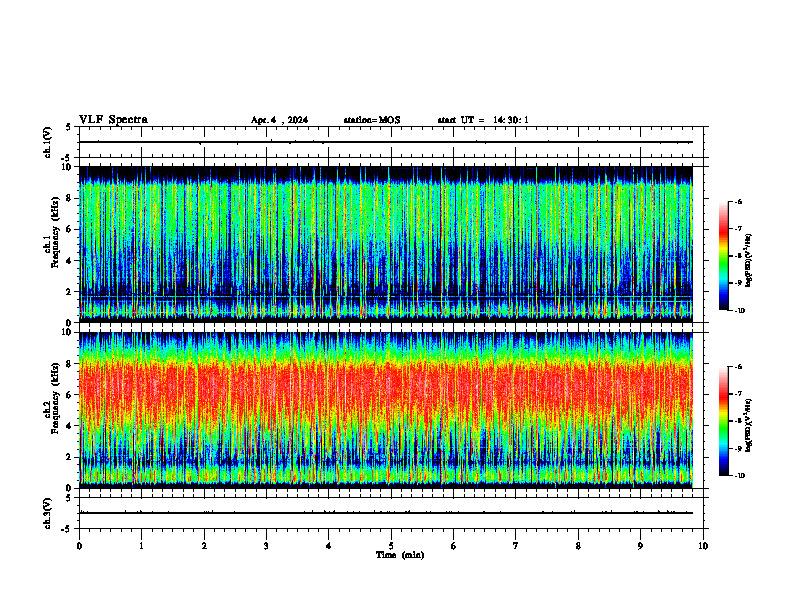Viewport: 792px width, 612px height.
Task: Click the Time (min) axis label
Action: click(400, 555)
